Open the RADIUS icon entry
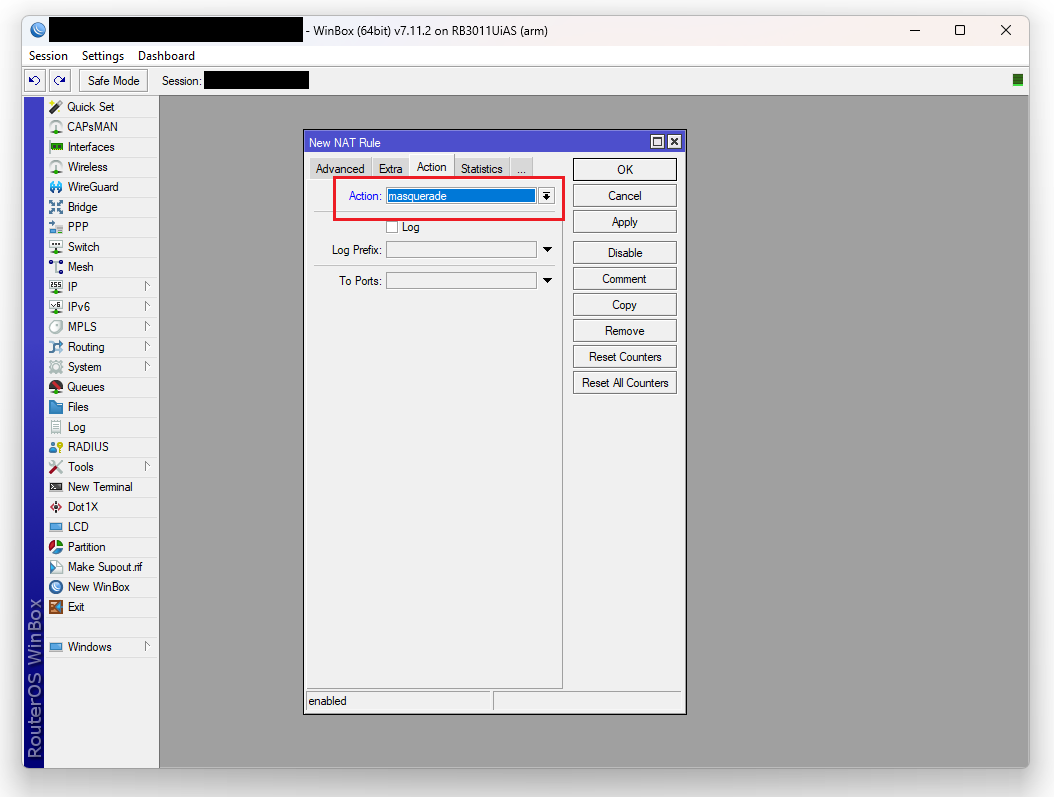The image size is (1054, 797). coord(56,447)
